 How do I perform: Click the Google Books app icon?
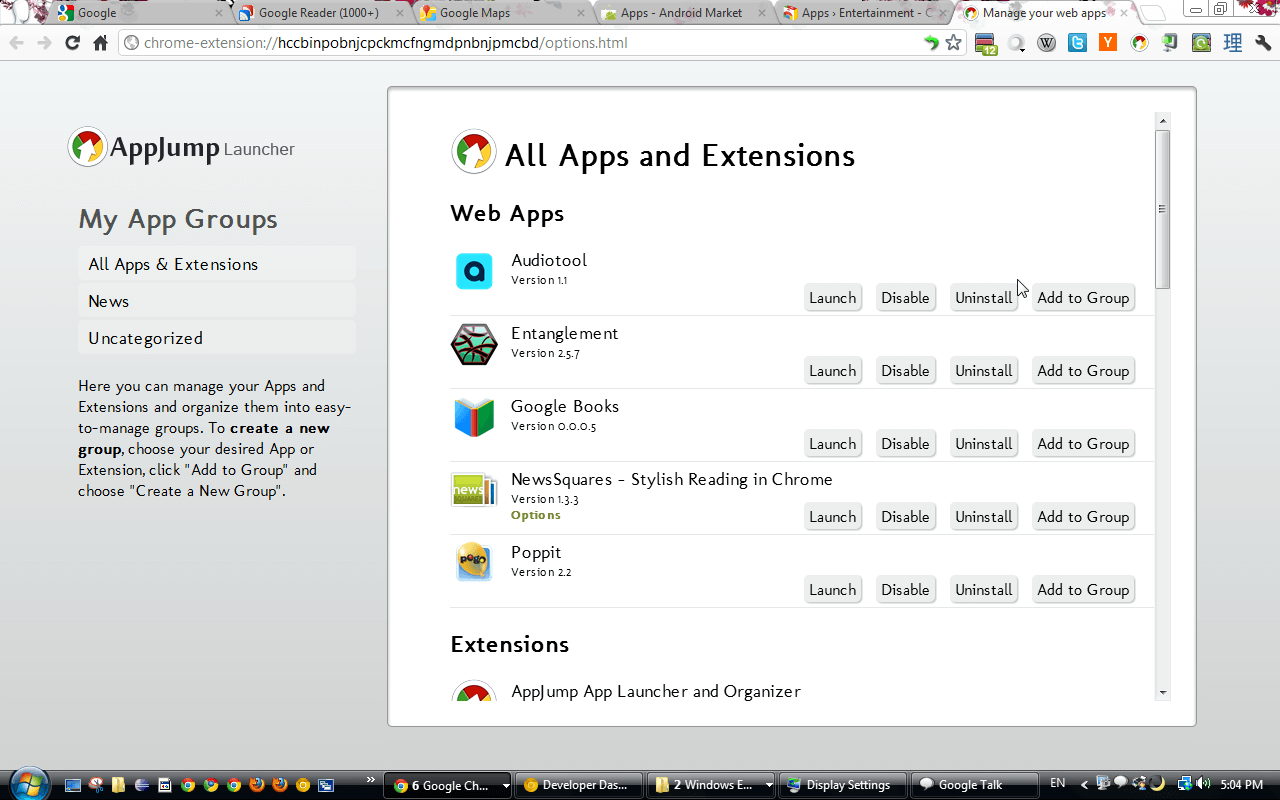474,417
